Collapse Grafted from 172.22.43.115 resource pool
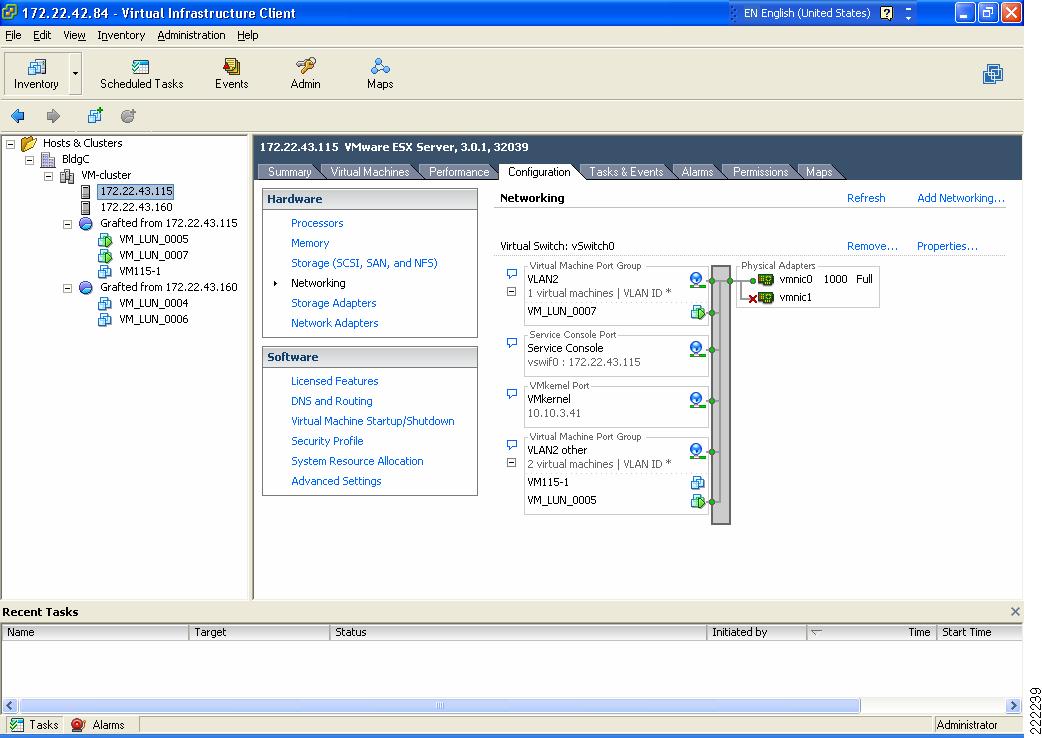Viewport: 1042px width, 738px height. pyautogui.click(x=67, y=224)
